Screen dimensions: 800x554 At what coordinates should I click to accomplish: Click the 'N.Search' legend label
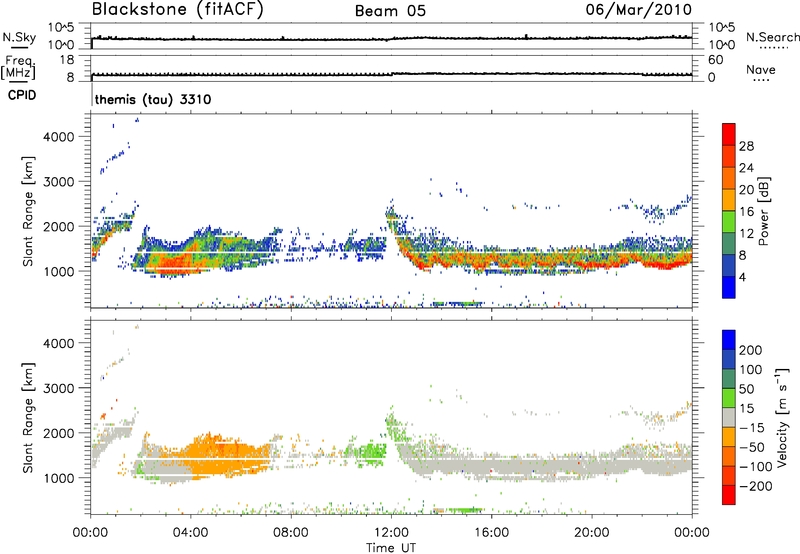click(x=772, y=37)
